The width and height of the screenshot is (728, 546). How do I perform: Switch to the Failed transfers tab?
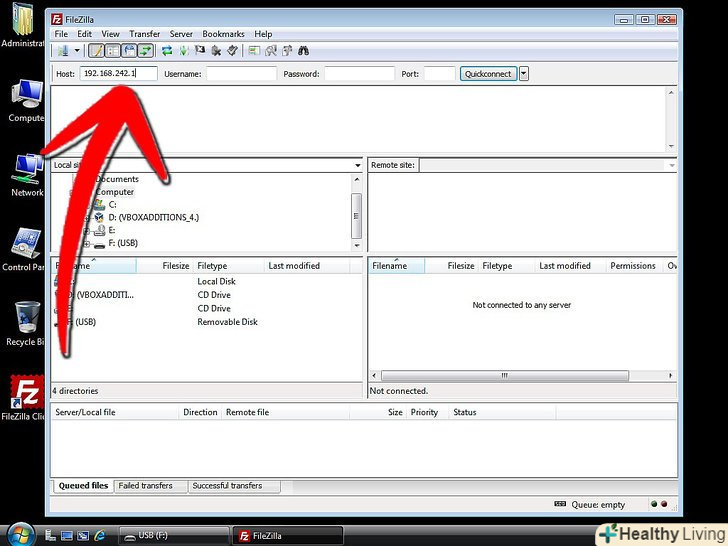tap(145, 486)
